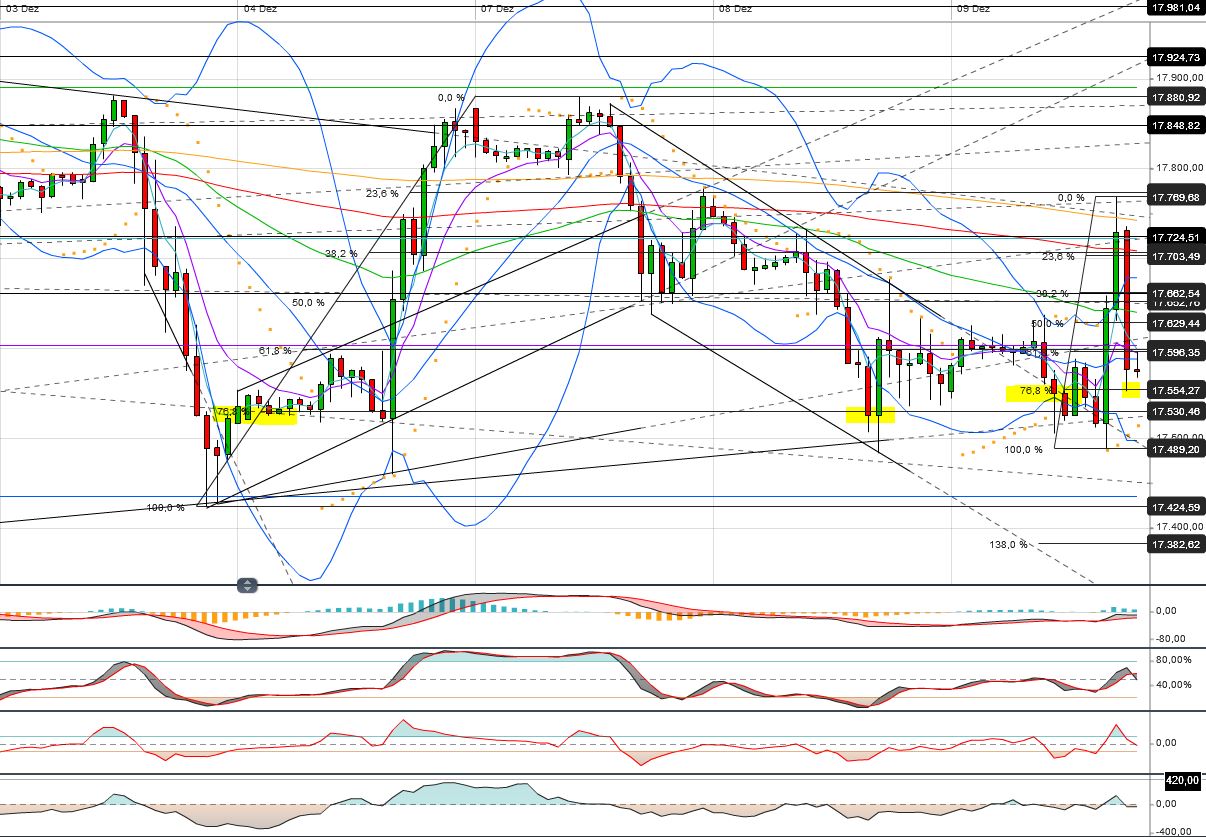The image size is (1206, 837).
Task: Click the 17.400,00 axis tick value
Action: 1178,526
